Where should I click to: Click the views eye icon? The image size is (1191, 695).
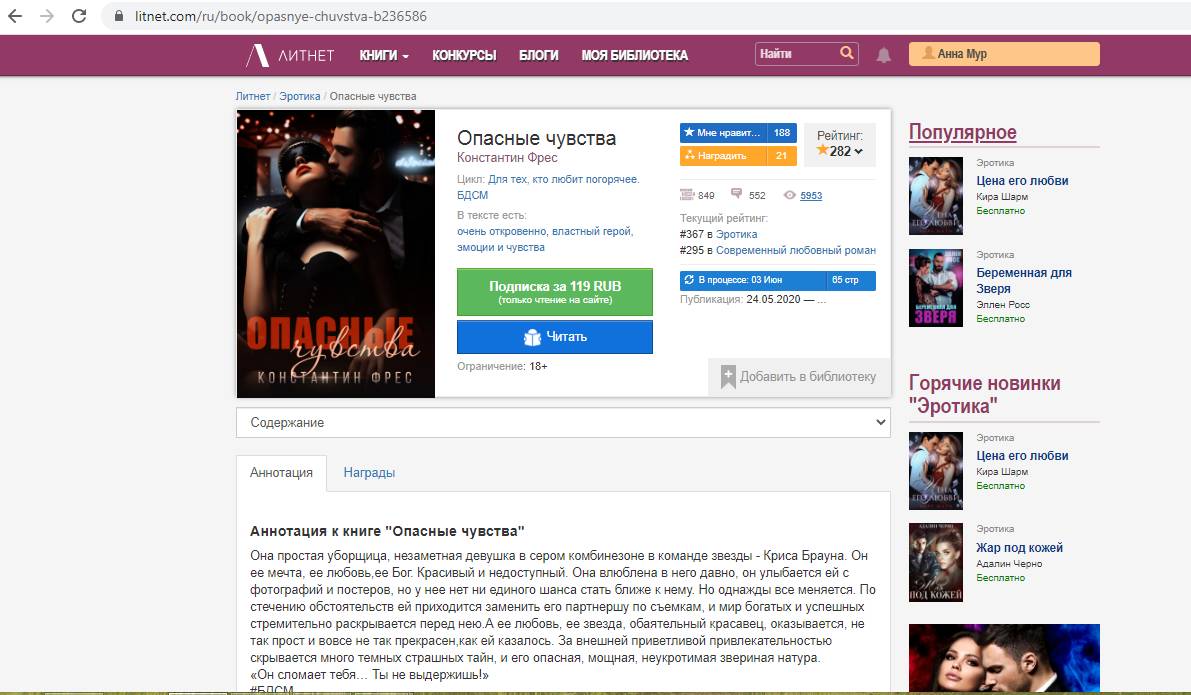[790, 195]
